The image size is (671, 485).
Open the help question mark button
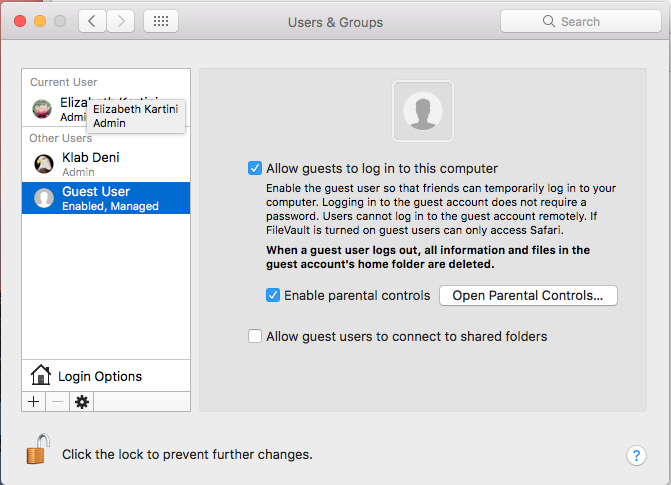point(636,455)
